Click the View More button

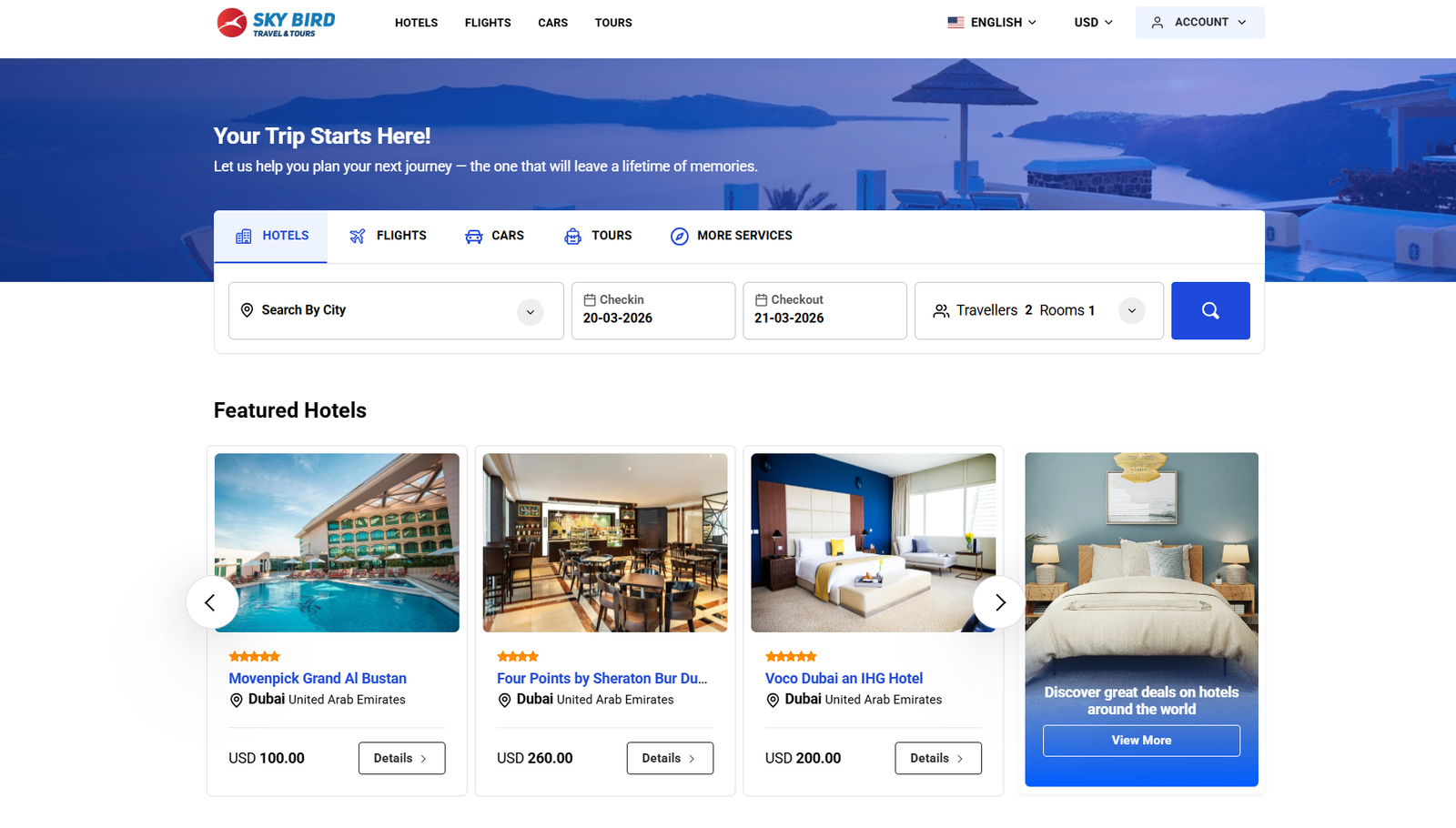[x=1141, y=741]
